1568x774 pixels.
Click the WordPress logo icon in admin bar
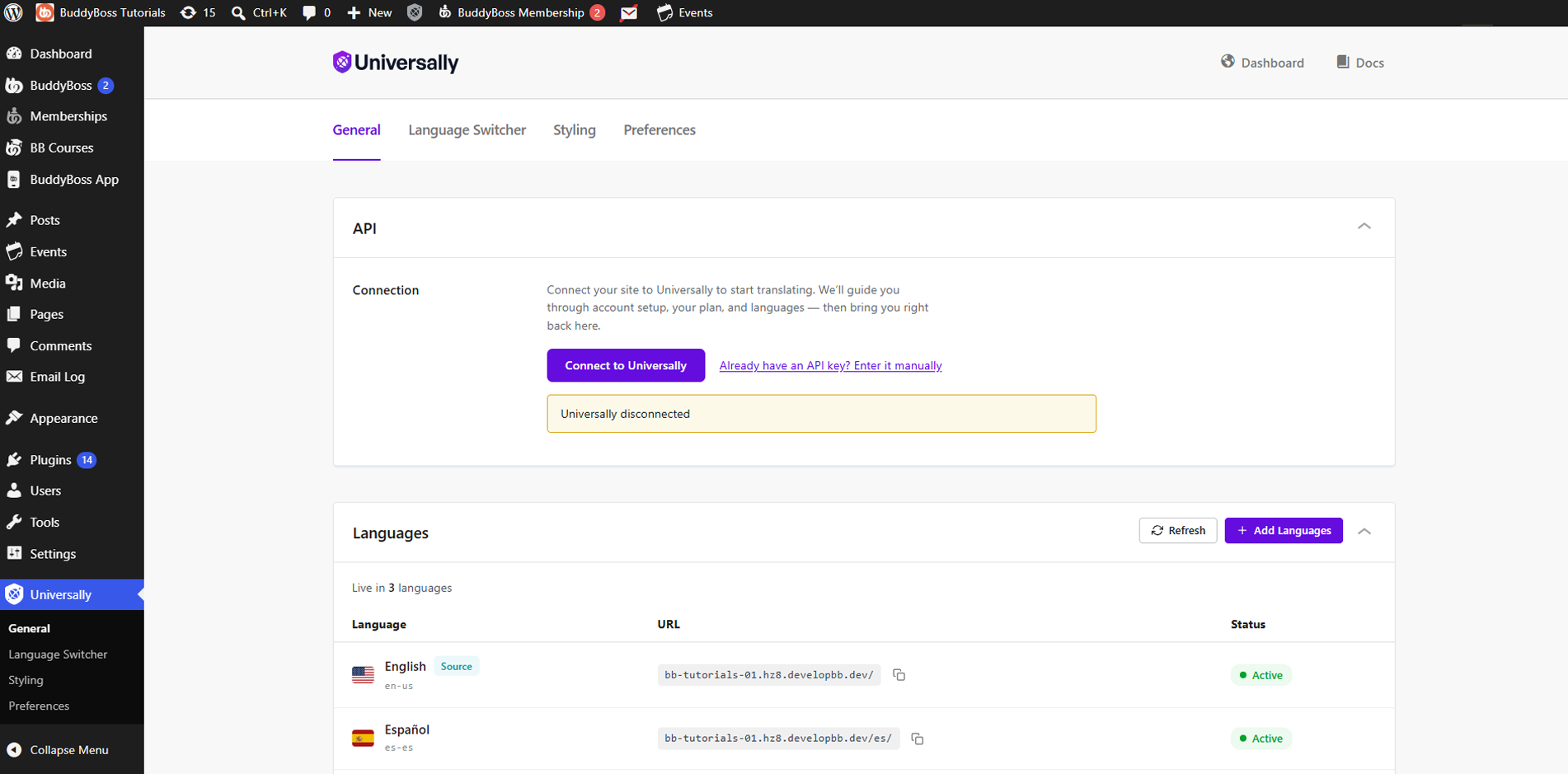[13, 12]
